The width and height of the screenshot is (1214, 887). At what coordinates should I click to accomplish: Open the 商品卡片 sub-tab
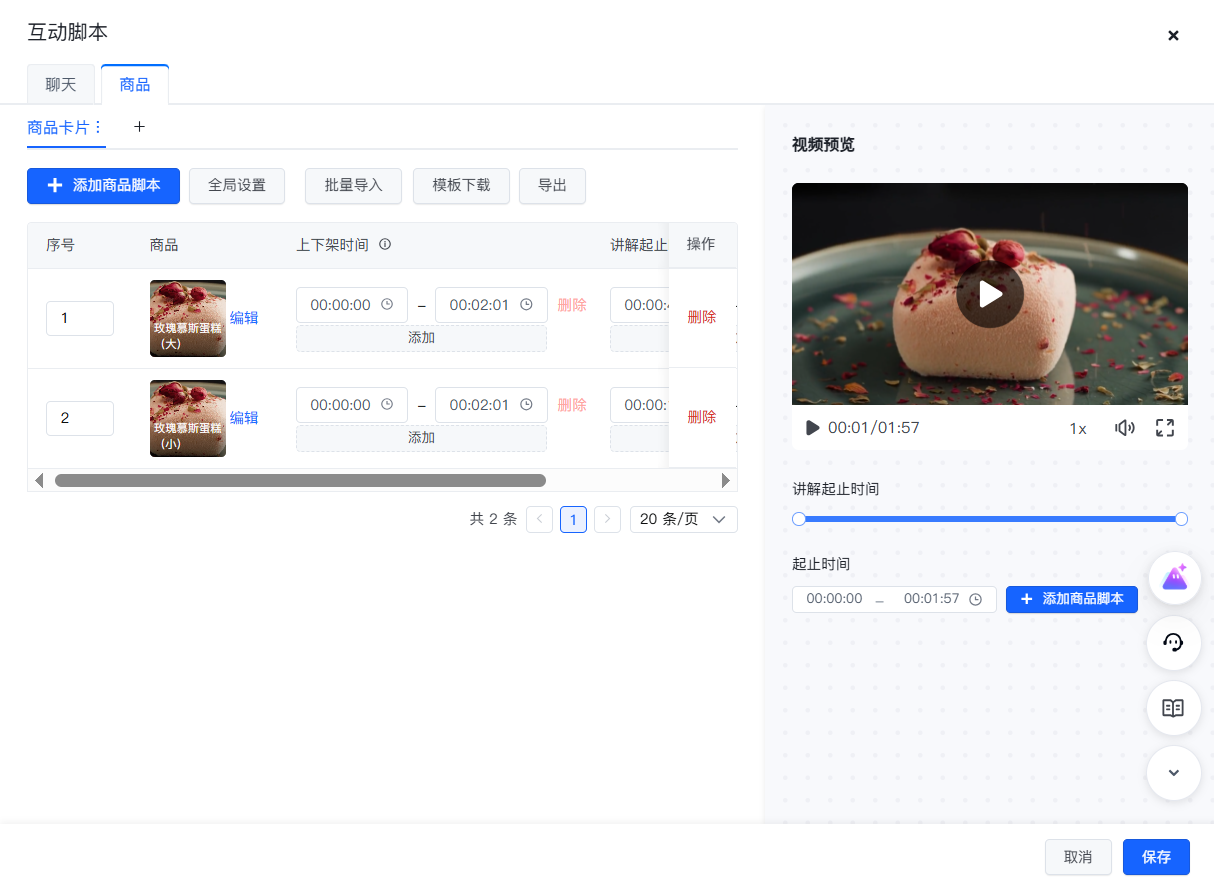58,127
